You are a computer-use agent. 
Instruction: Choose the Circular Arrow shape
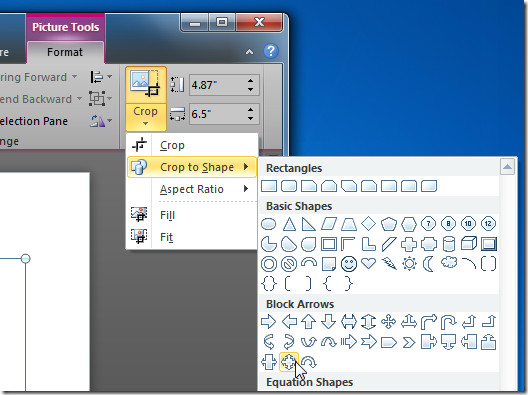[309, 362]
